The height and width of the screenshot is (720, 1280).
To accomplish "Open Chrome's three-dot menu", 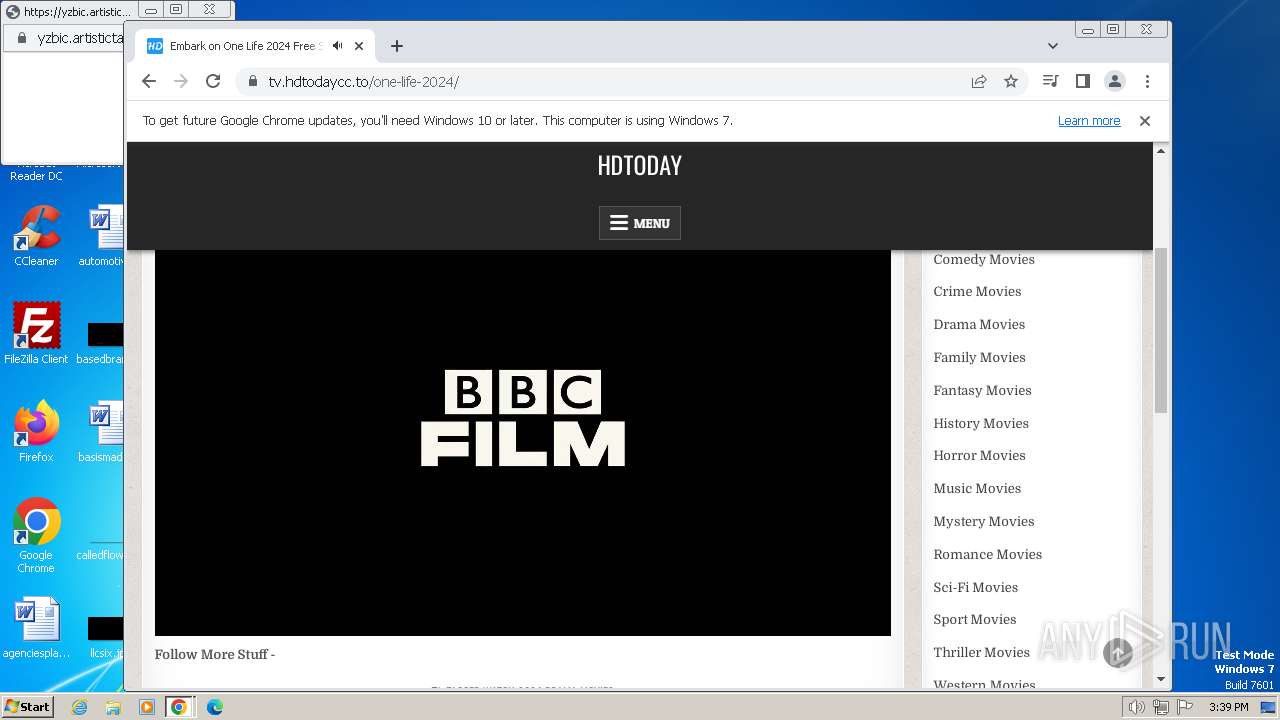I will (x=1147, y=81).
